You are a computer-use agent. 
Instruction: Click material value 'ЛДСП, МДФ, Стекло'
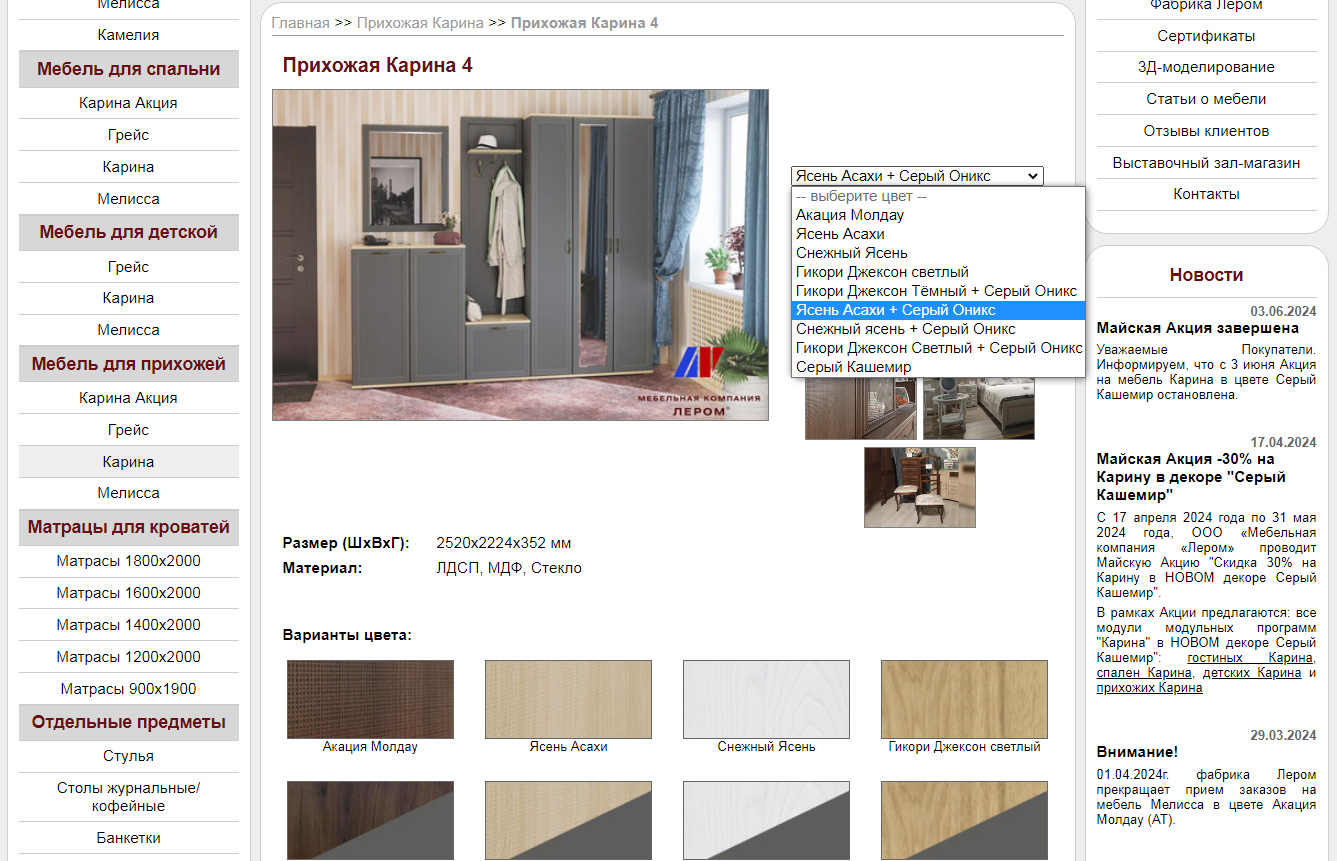click(509, 569)
